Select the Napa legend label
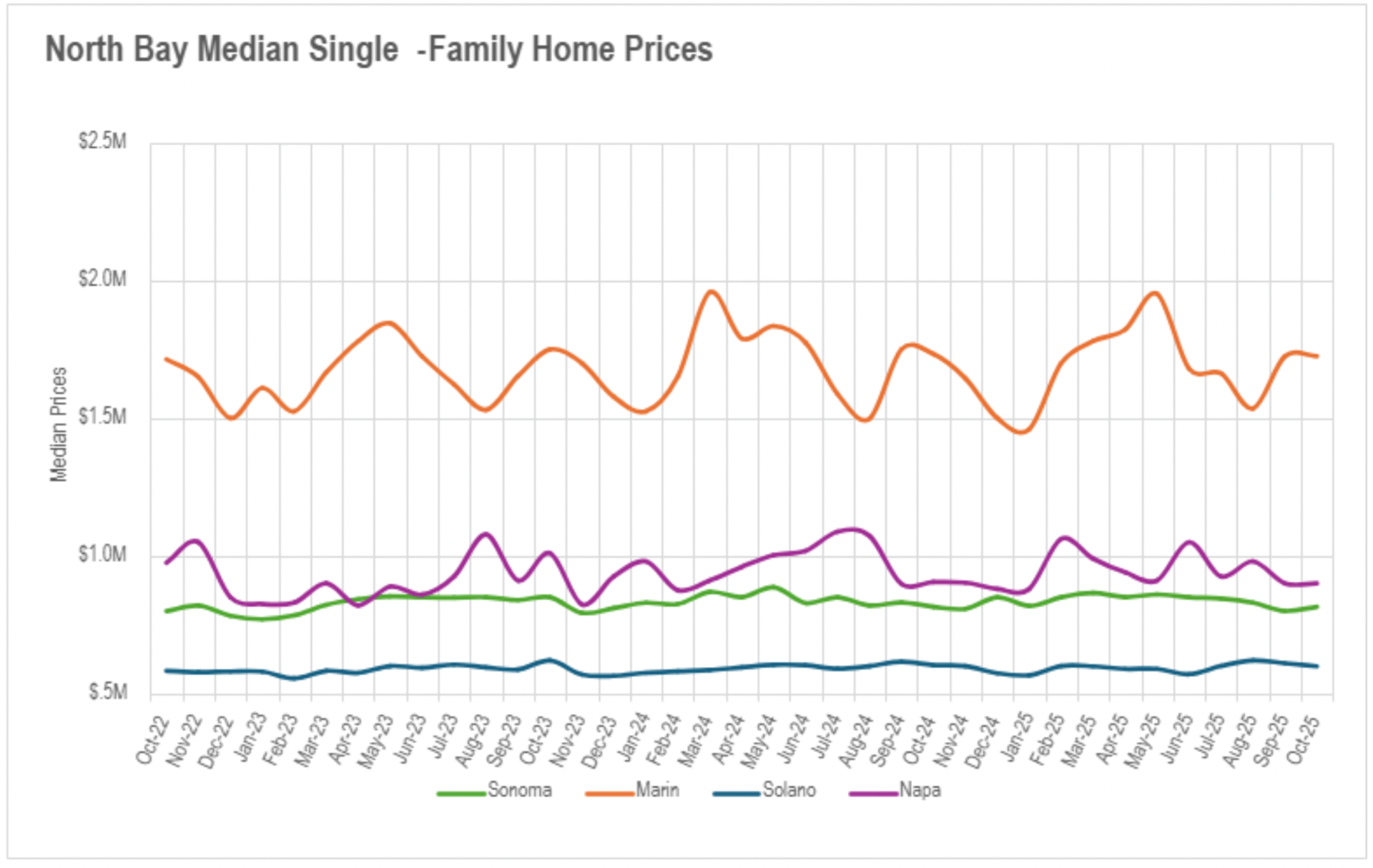The height and width of the screenshot is (868, 1373). [920, 790]
